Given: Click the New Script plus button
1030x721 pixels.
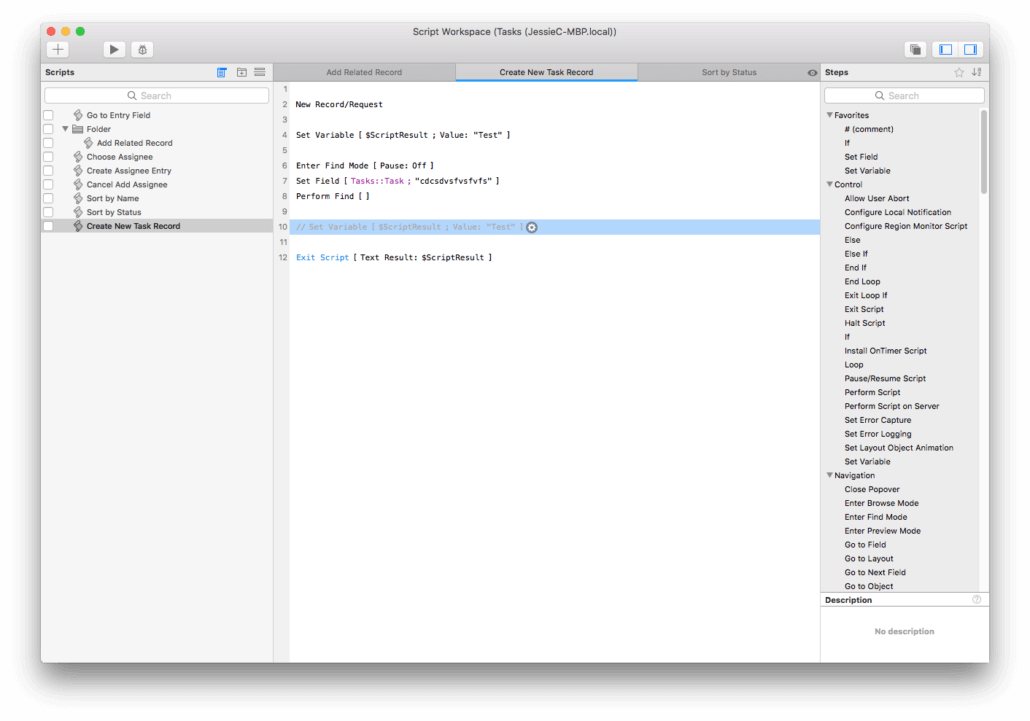Looking at the screenshot, I should point(58,49).
